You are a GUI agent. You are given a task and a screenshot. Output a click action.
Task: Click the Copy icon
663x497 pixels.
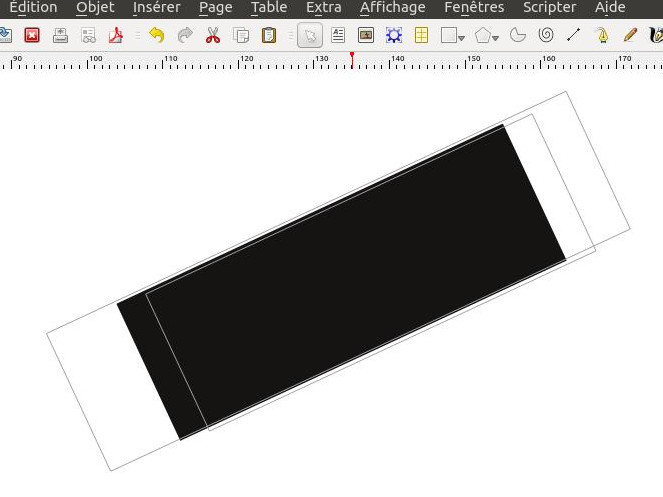(241, 36)
